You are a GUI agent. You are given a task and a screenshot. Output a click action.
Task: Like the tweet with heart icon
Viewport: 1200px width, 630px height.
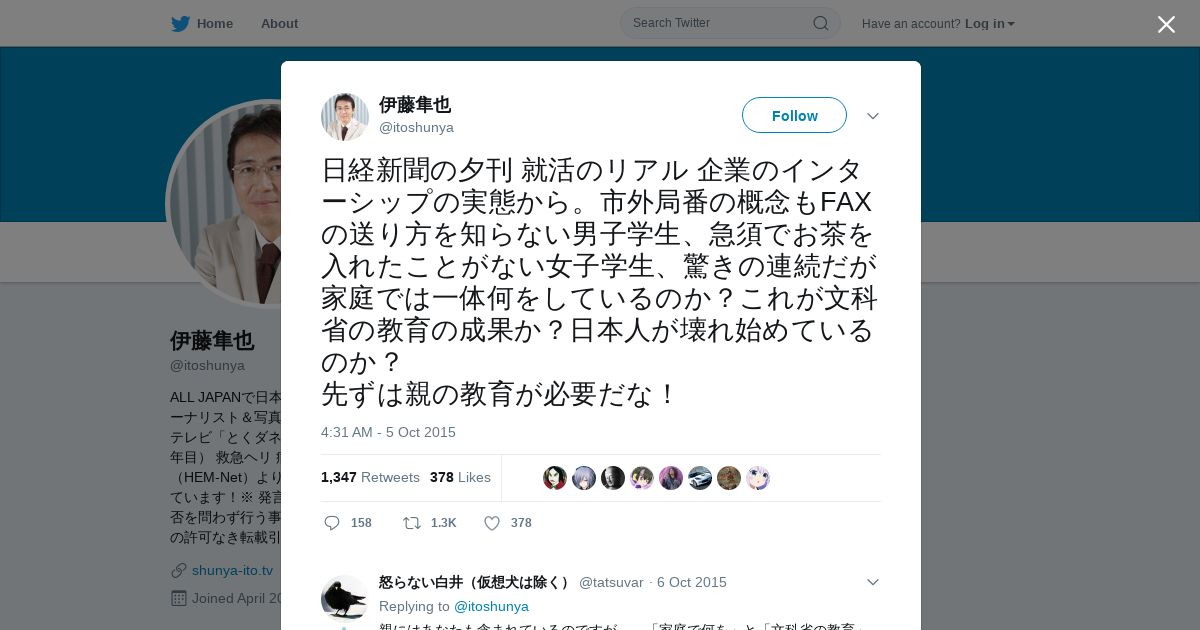pyautogui.click(x=492, y=523)
